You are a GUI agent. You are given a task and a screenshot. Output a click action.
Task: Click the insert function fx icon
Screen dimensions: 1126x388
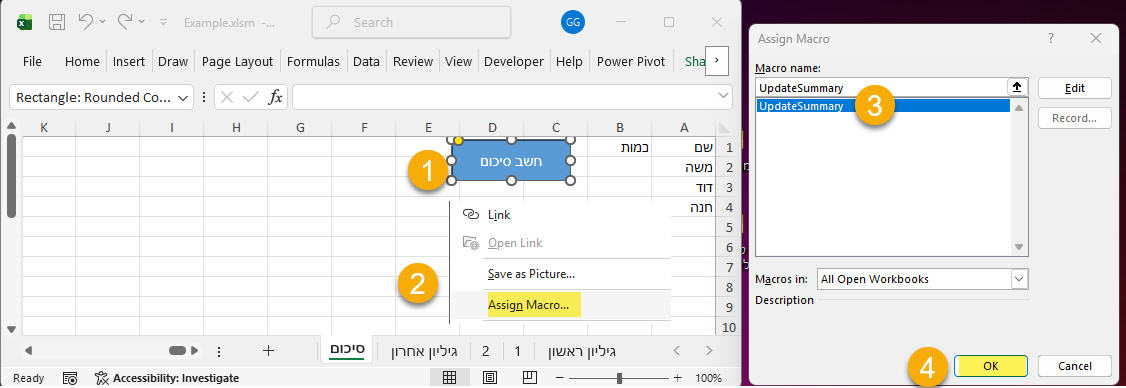click(275, 97)
